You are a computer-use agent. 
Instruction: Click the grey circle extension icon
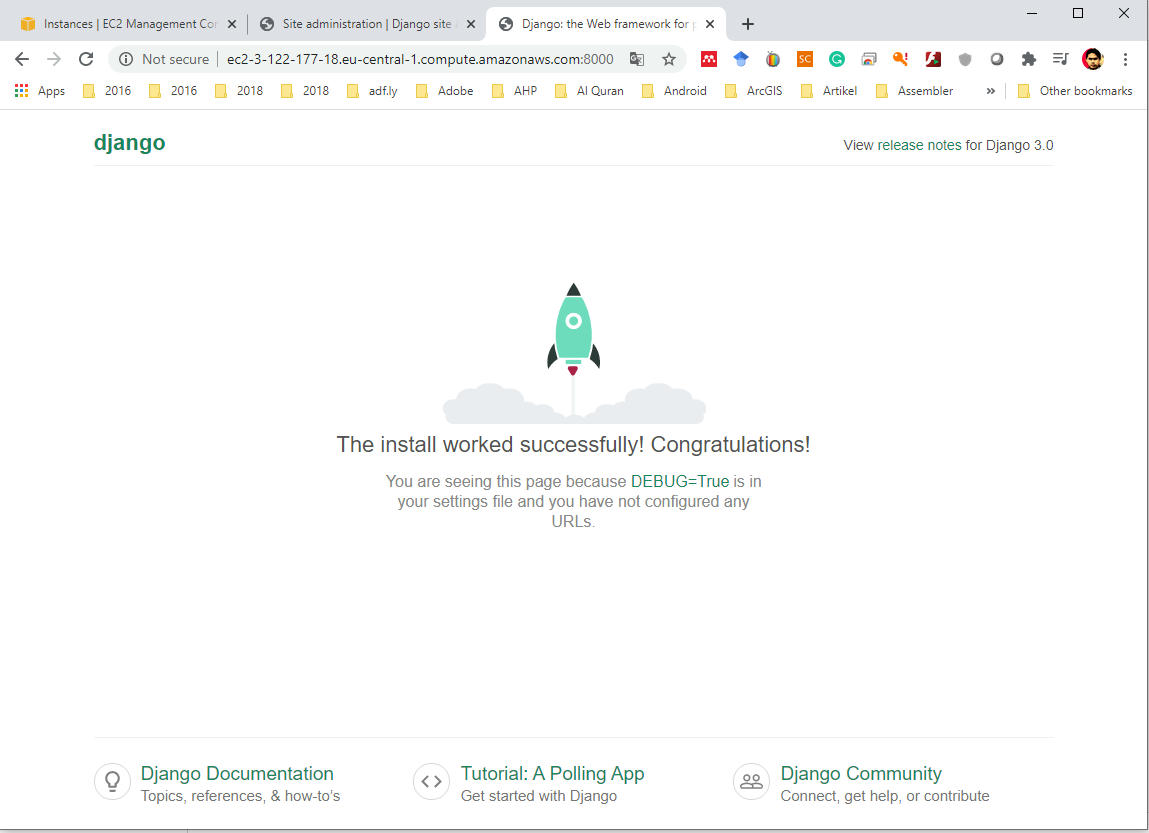pyautogui.click(x=997, y=59)
